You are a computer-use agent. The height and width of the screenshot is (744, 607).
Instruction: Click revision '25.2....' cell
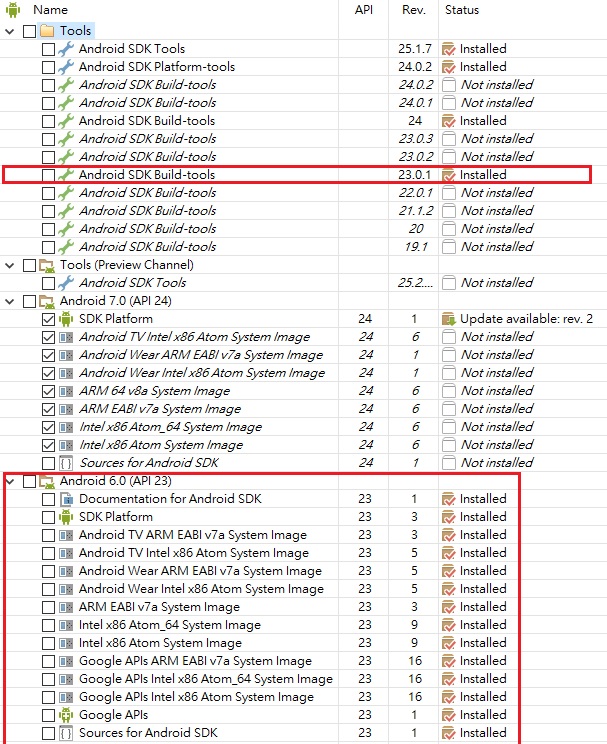(415, 283)
